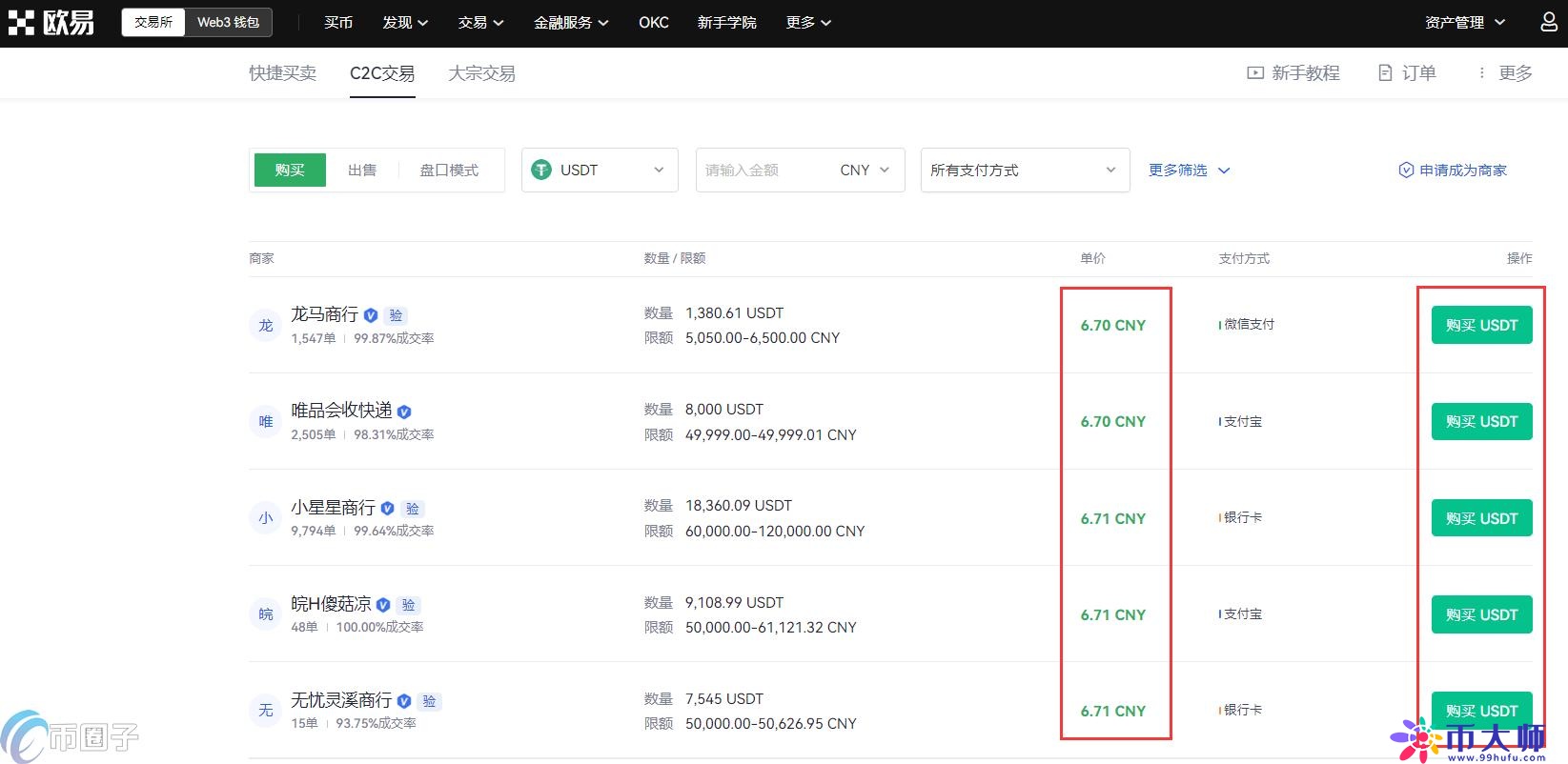Open the 更多 three-dot menu icon
This screenshot has height=764, width=1568.
pos(1481,73)
